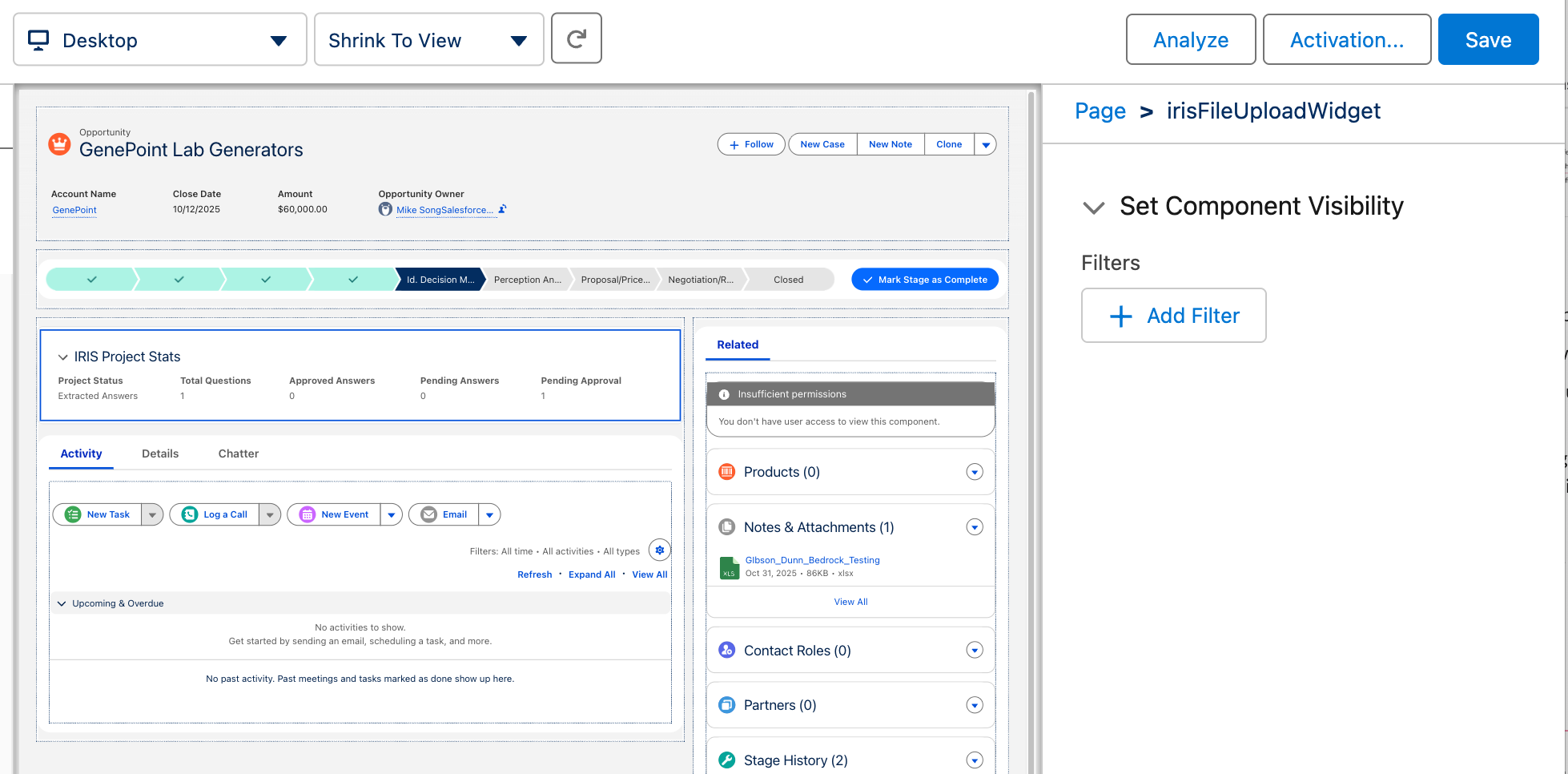Viewport: 1568px width, 774px height.
Task: Click the change owner icon
Action: coord(502,209)
